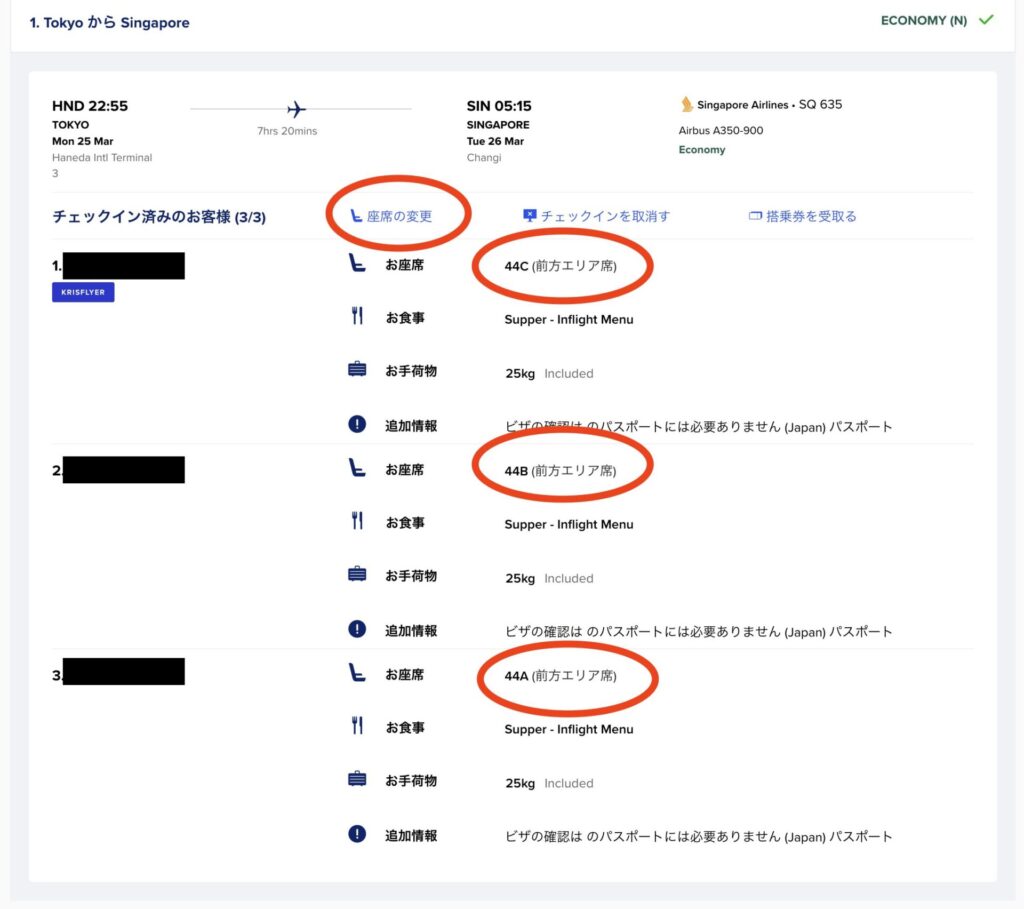Click the meal fork-knife icon for passenger 1
Viewport: 1024px width, 909px height.
357,316
